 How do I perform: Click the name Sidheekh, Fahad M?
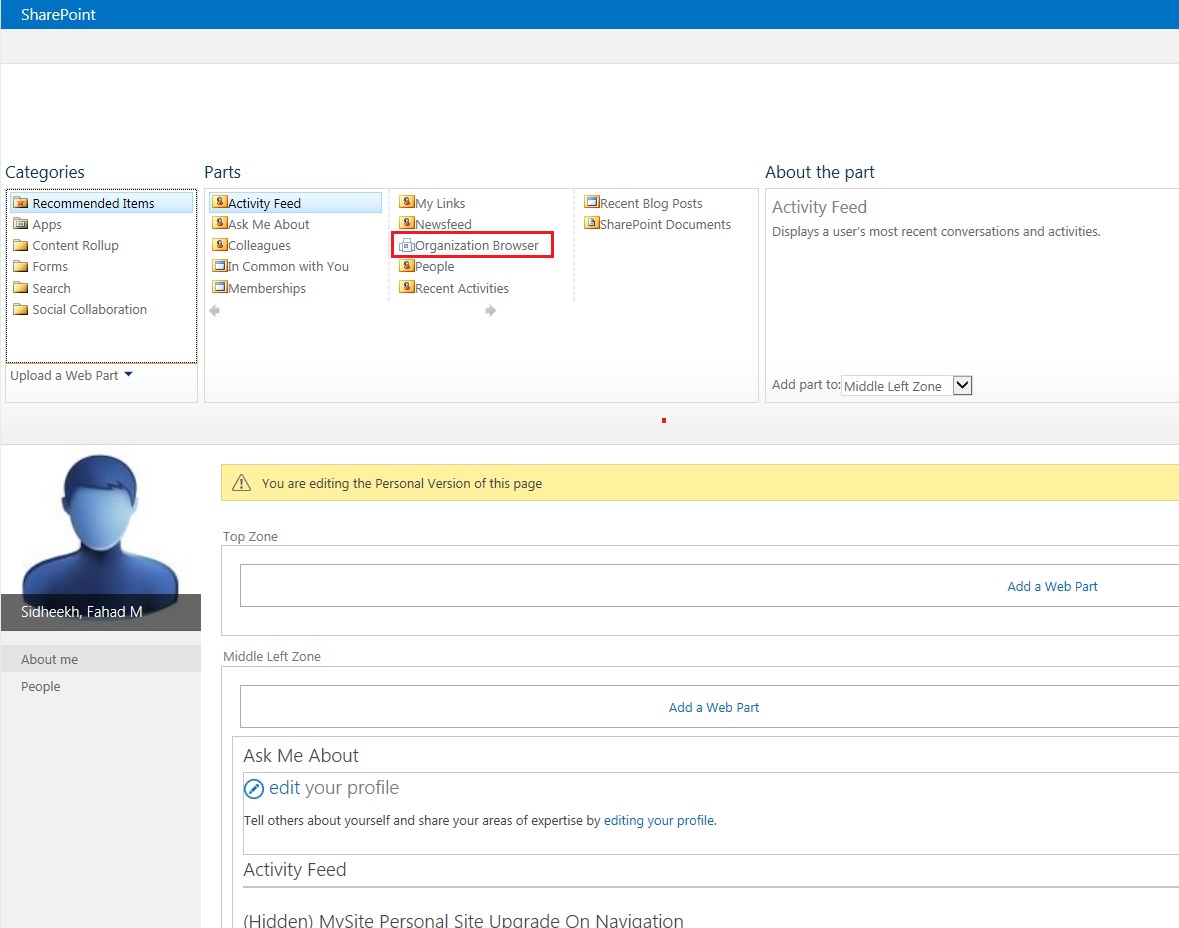point(81,611)
